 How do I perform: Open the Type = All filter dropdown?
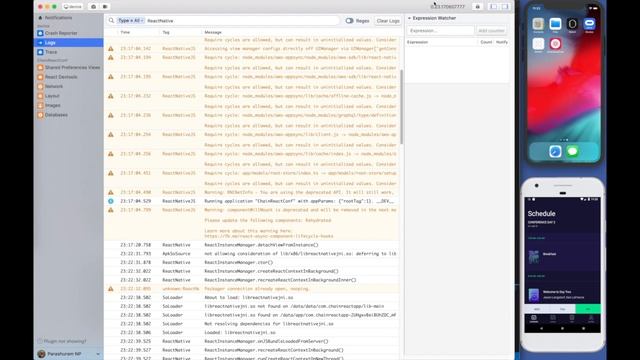[x=131, y=20]
